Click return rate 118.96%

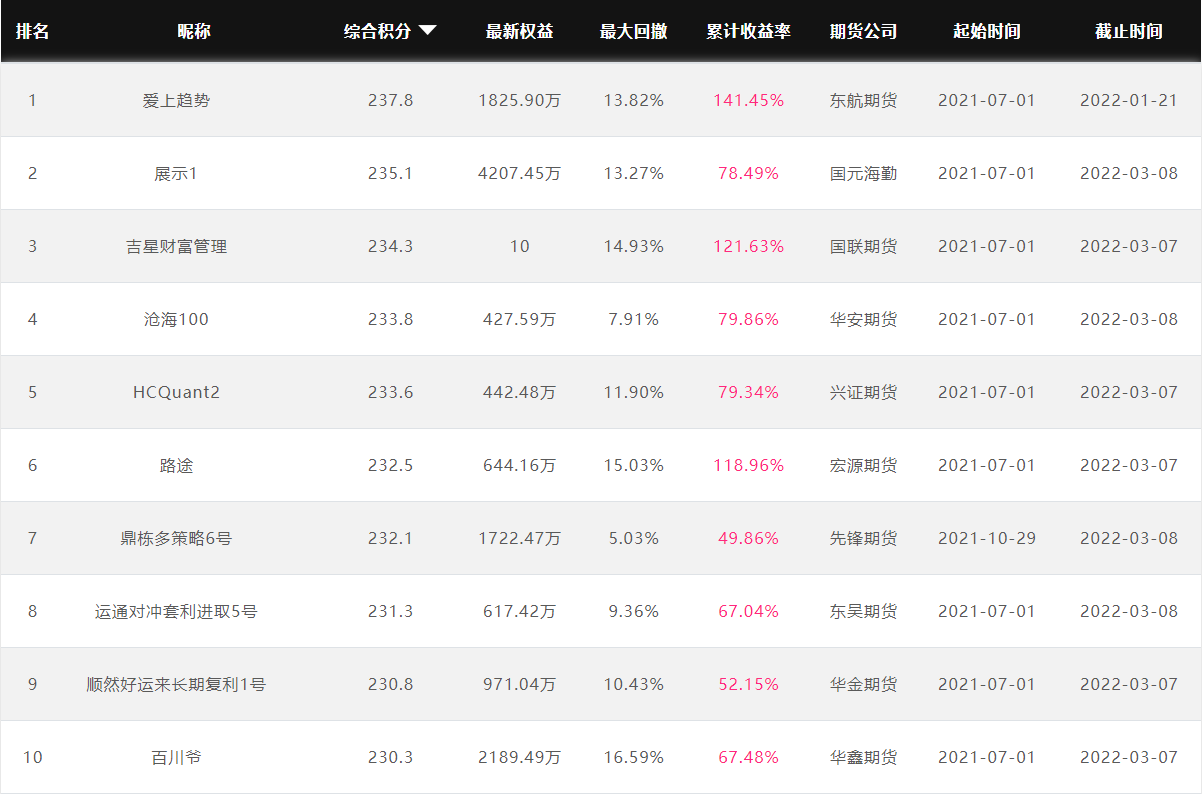pos(749,465)
